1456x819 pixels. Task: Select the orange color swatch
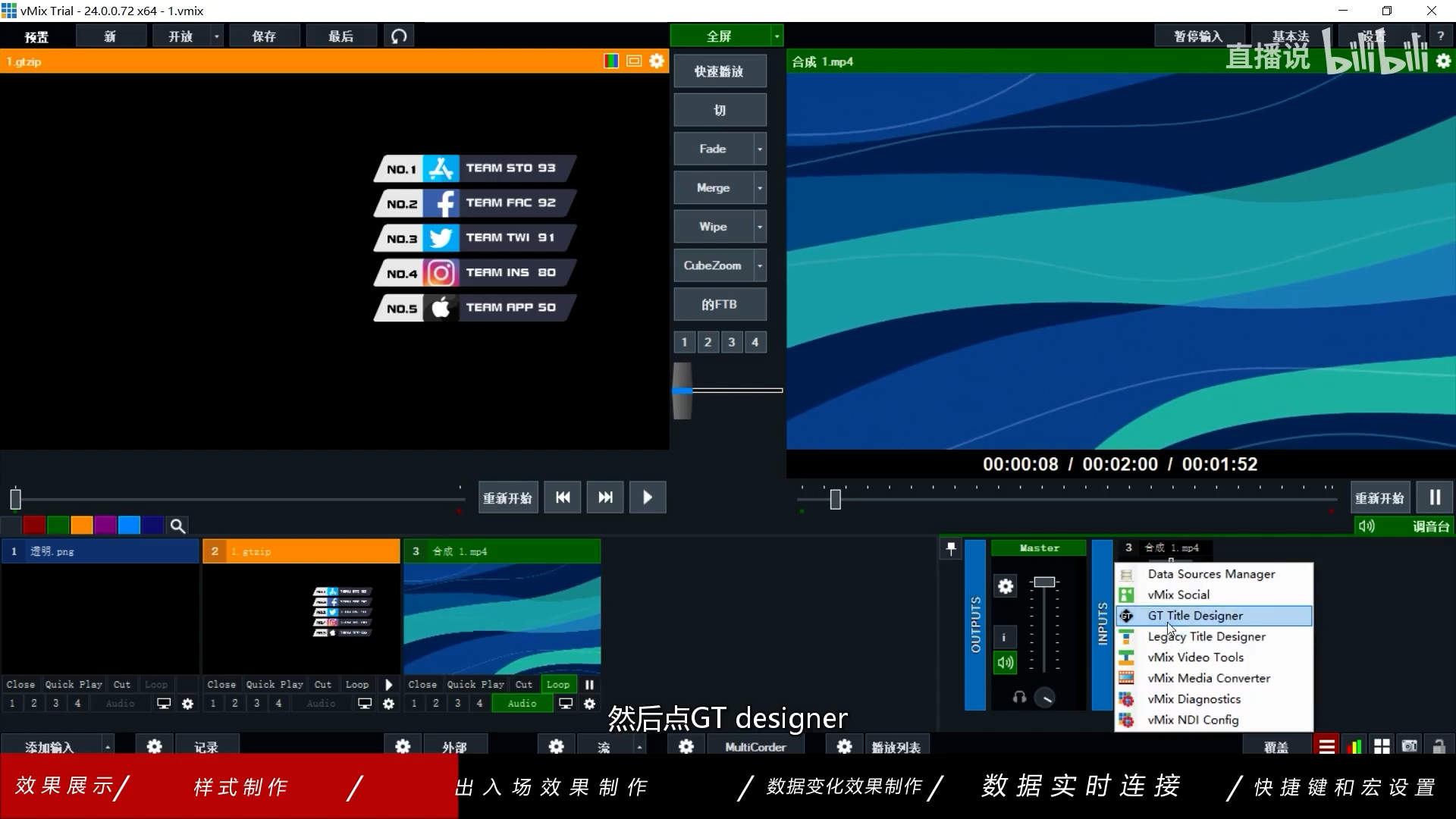81,526
